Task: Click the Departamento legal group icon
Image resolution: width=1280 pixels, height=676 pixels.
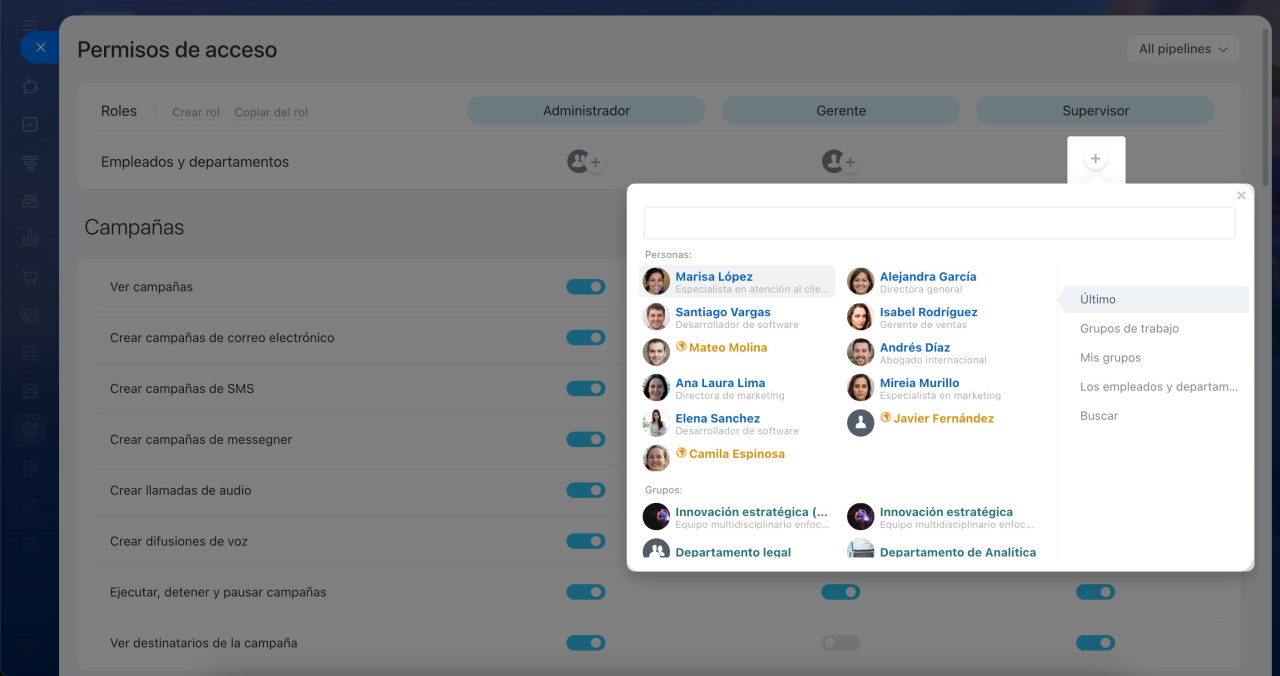Action: pos(656,549)
